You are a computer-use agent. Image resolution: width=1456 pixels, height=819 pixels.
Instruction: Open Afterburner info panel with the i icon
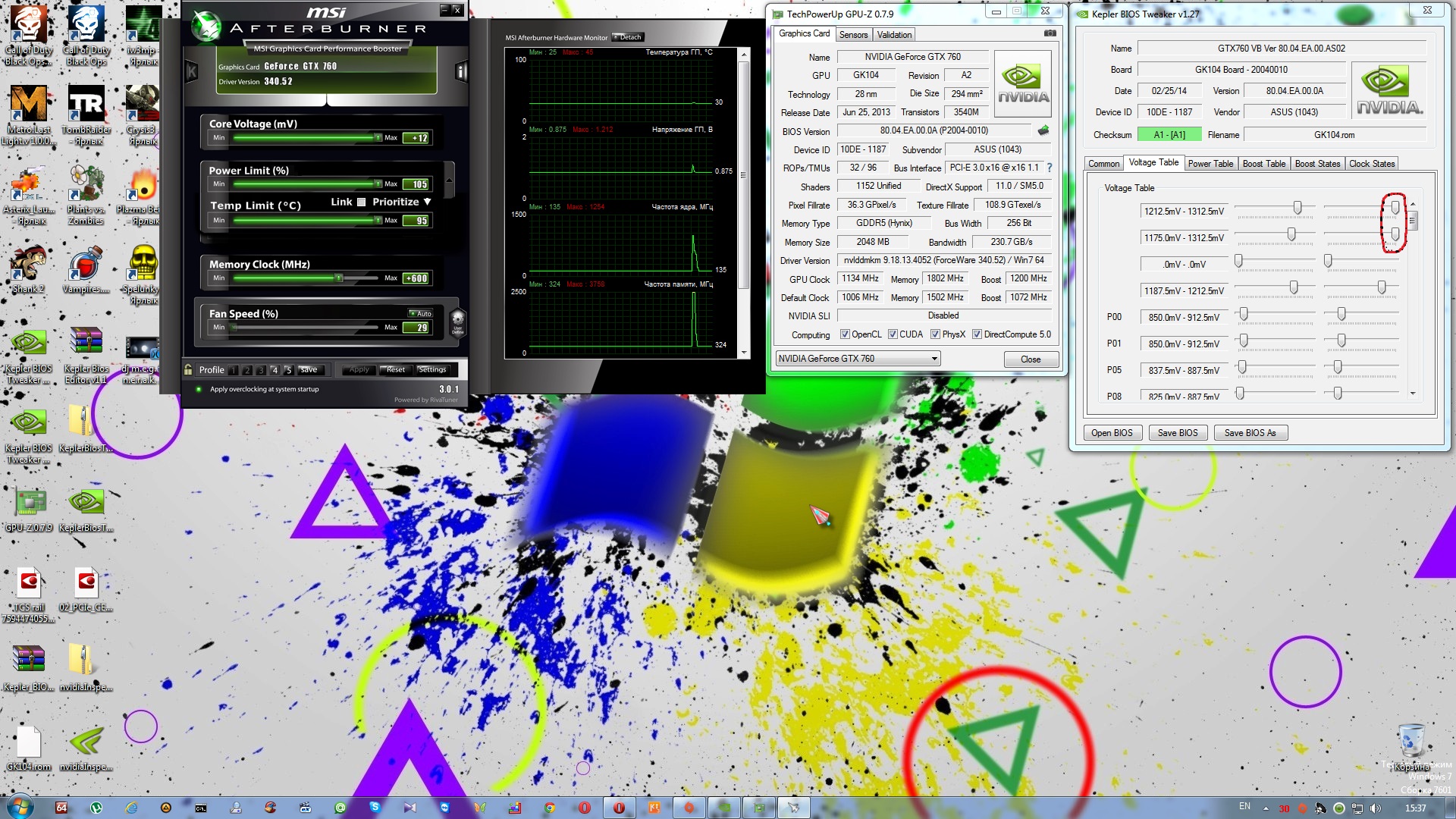click(460, 72)
